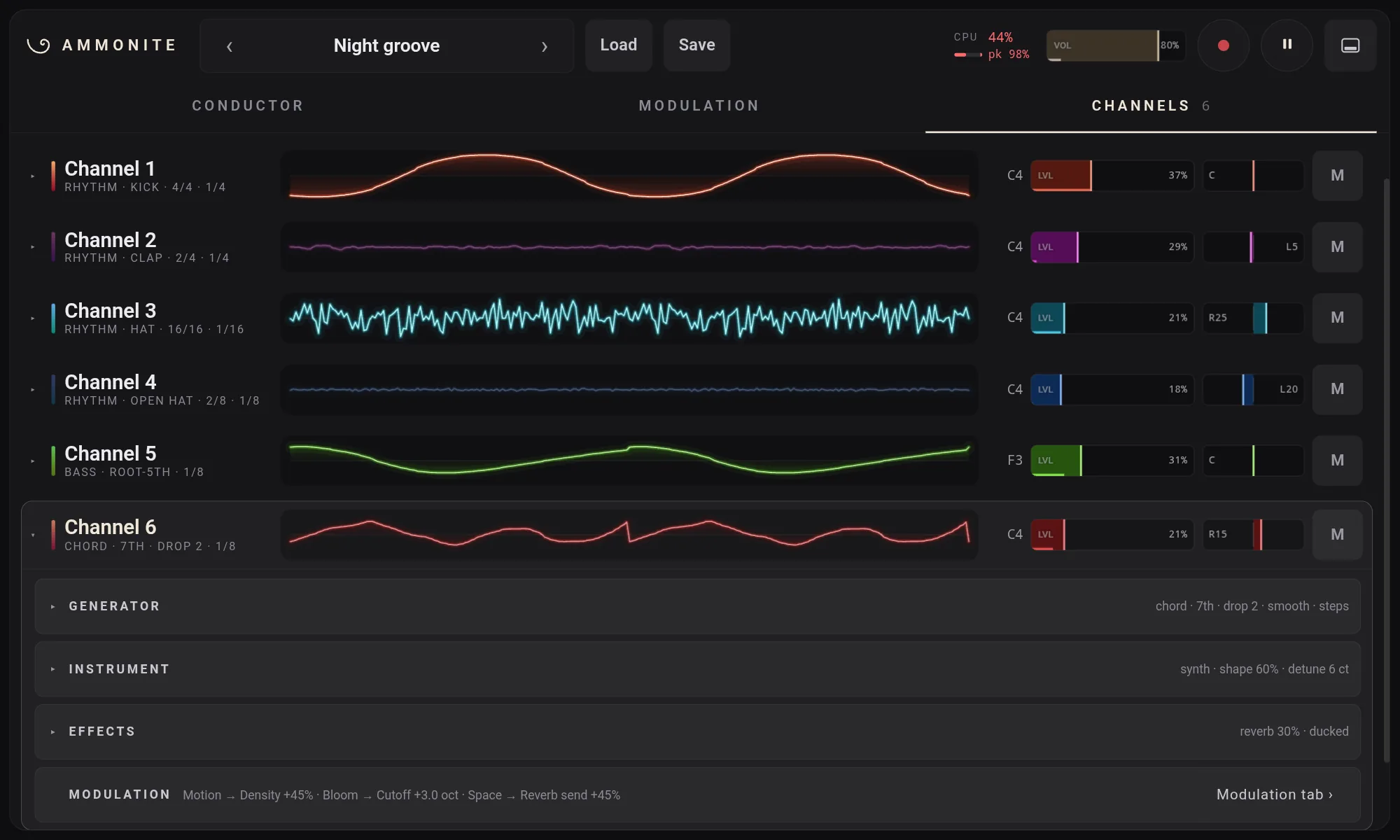This screenshot has width=1400, height=840.
Task: Mute Channel 2
Action: pyautogui.click(x=1337, y=247)
